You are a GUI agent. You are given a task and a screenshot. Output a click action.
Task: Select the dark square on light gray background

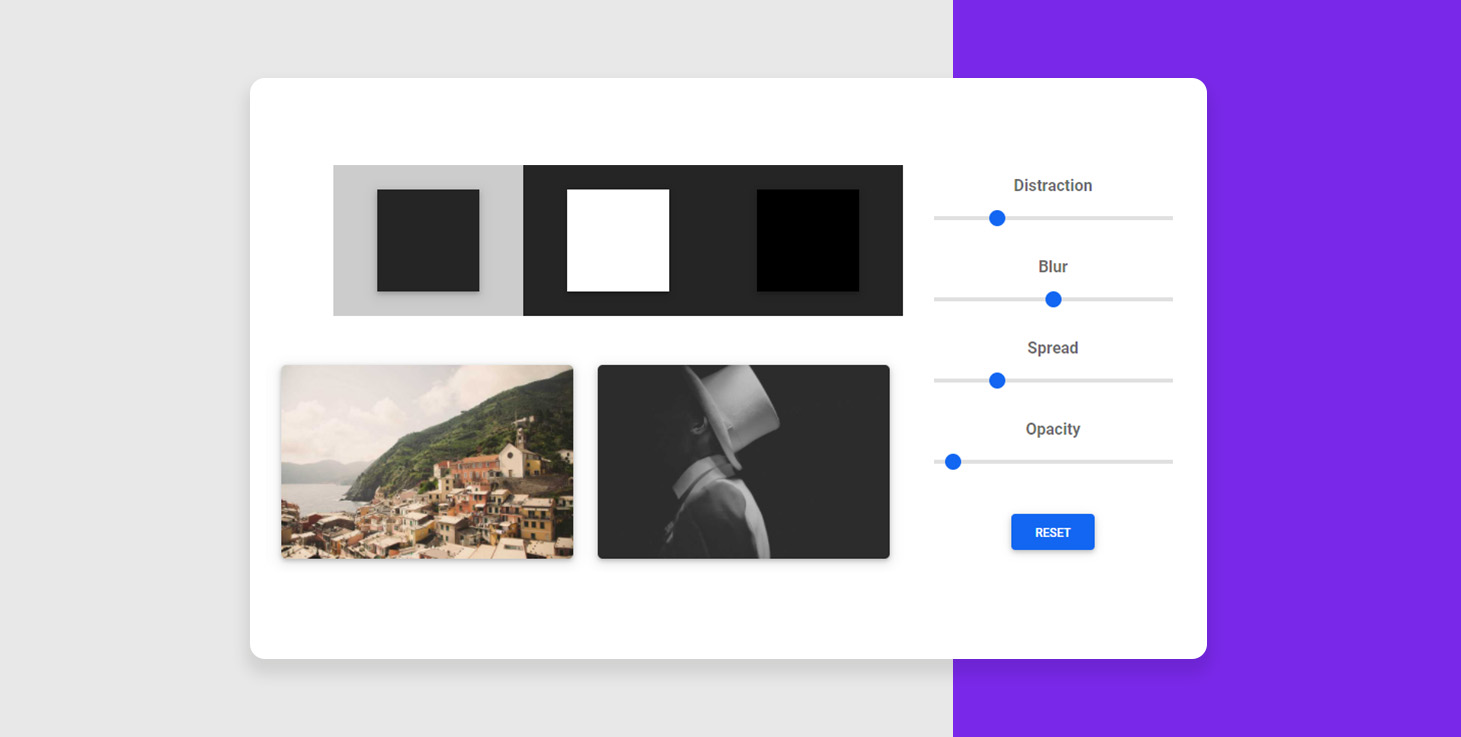428,240
